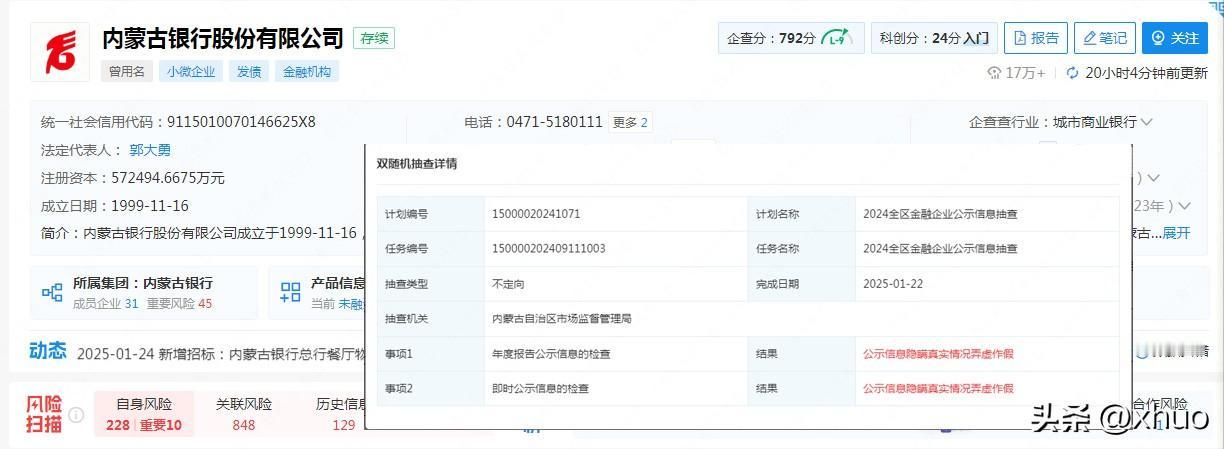The image size is (1224, 449).
Task: Open the 报告 report button
Action: pos(1035,38)
